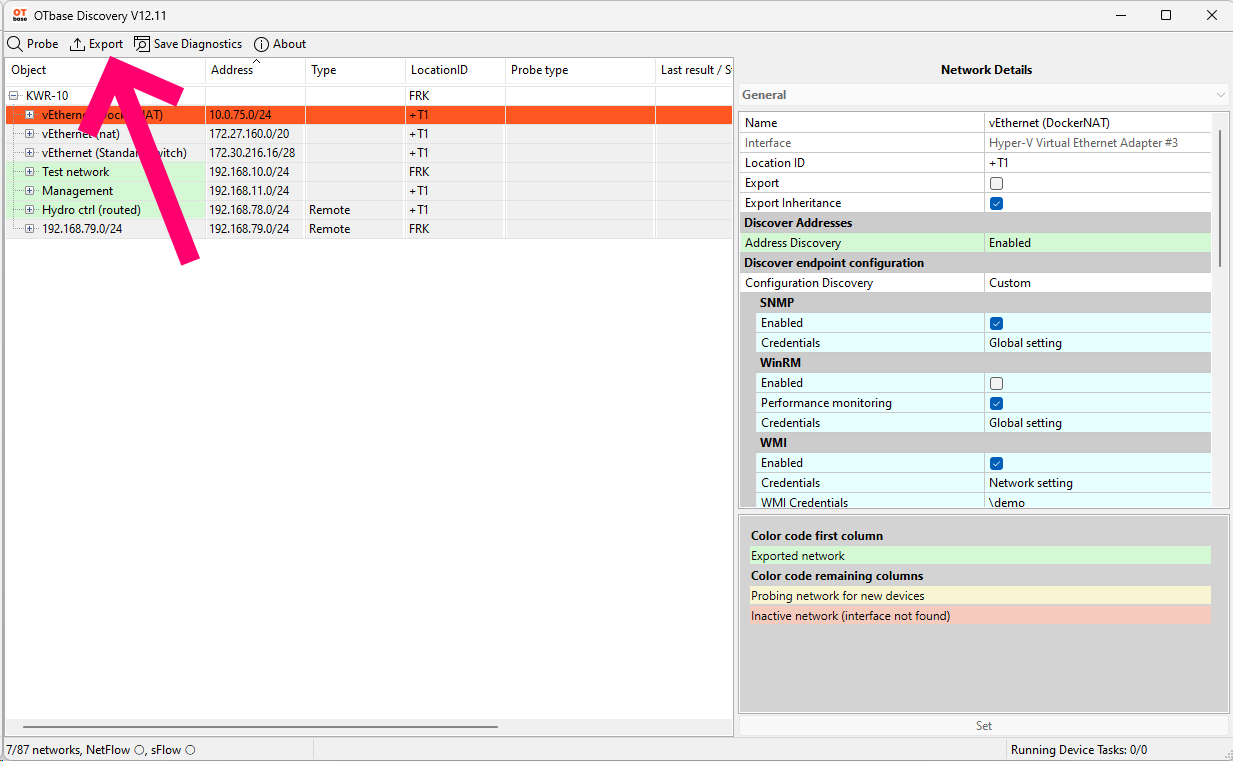Click the Set button
1233x761 pixels.
pos(984,726)
